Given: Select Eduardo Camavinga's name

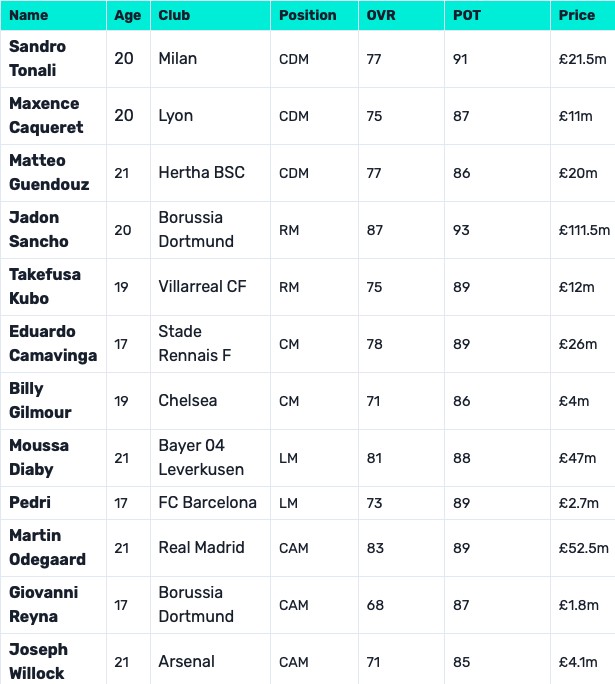Looking at the screenshot, I should click(x=52, y=344).
